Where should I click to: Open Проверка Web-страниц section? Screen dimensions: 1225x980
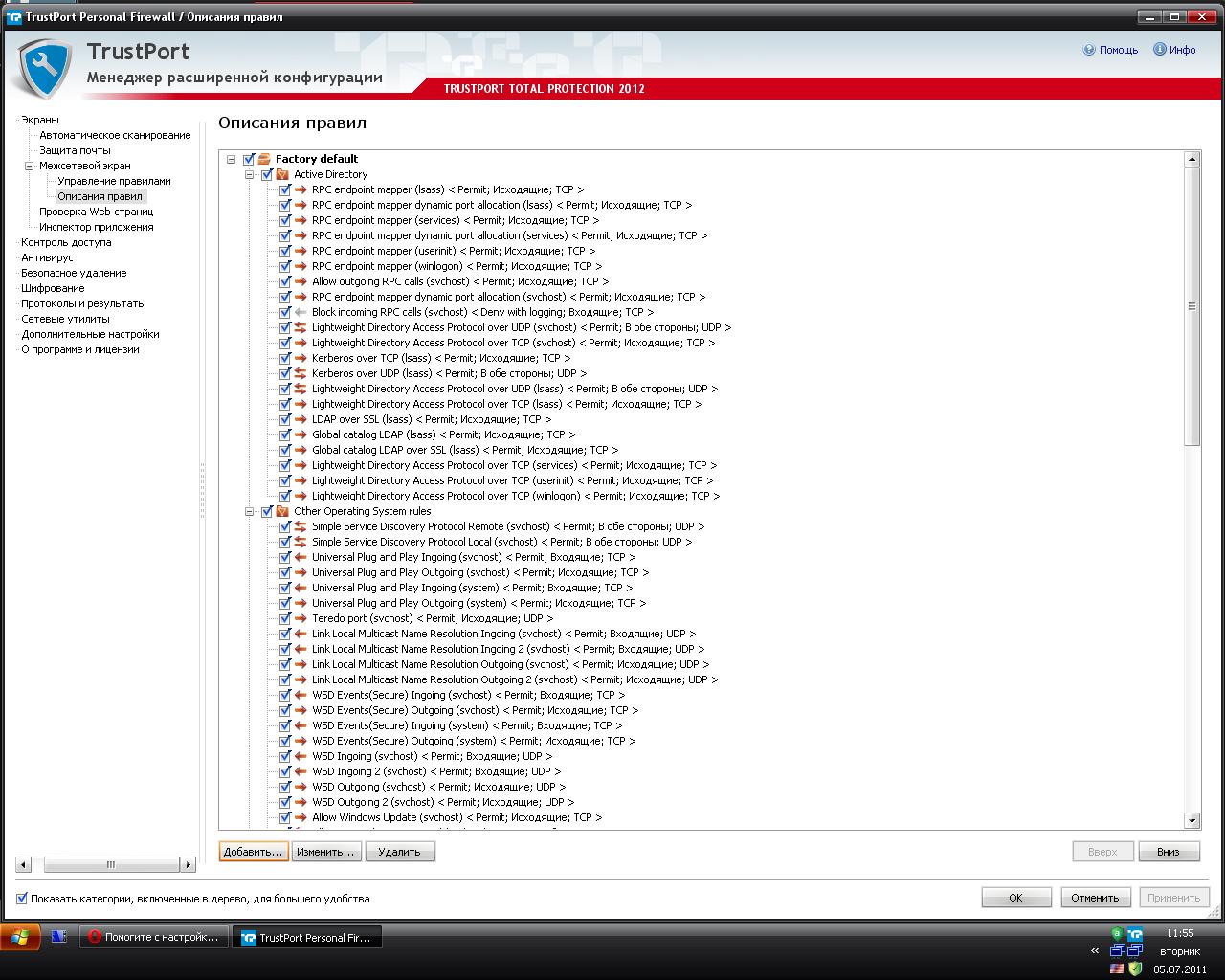tap(96, 212)
